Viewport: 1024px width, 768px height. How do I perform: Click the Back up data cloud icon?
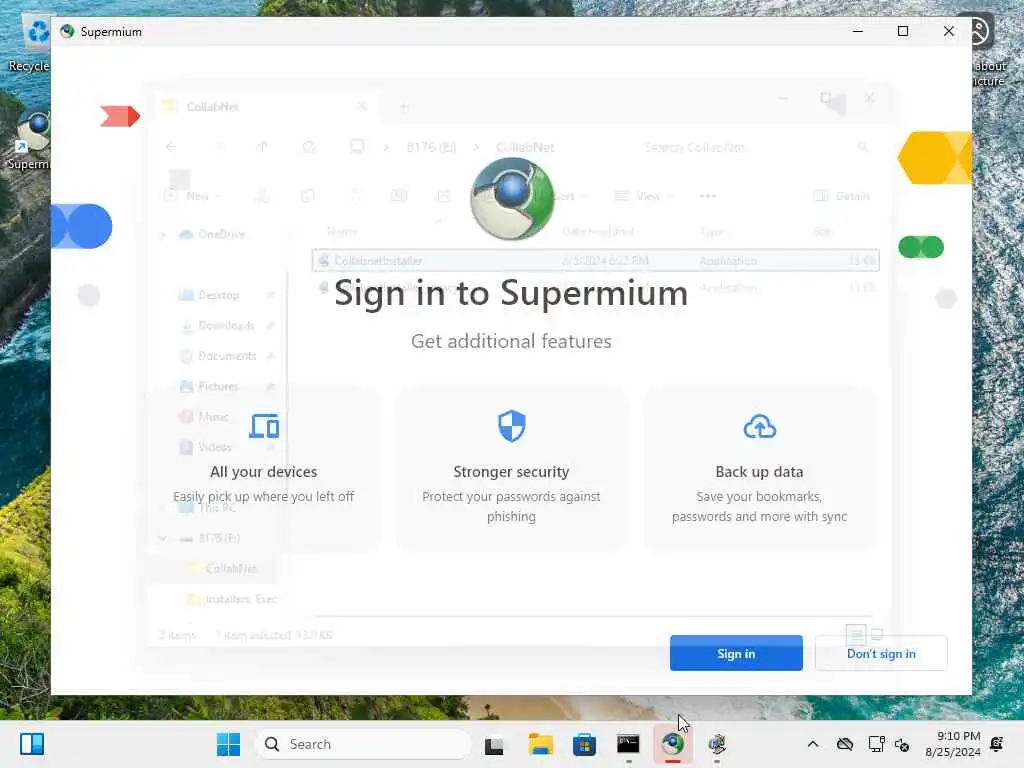(x=760, y=427)
